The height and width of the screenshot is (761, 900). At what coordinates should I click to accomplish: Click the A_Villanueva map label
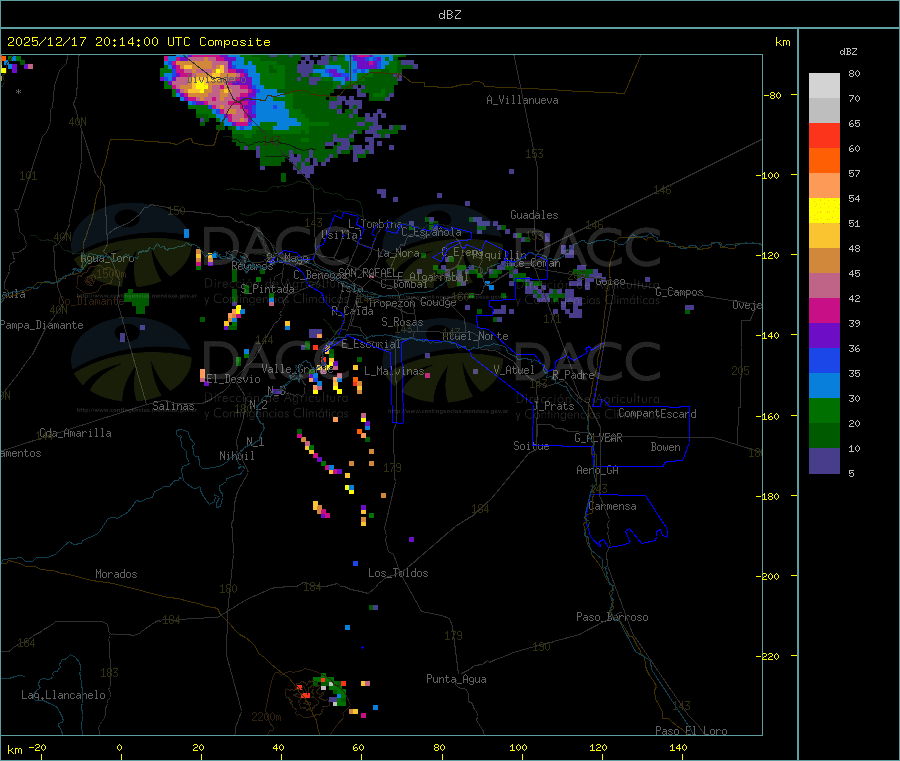[522, 100]
